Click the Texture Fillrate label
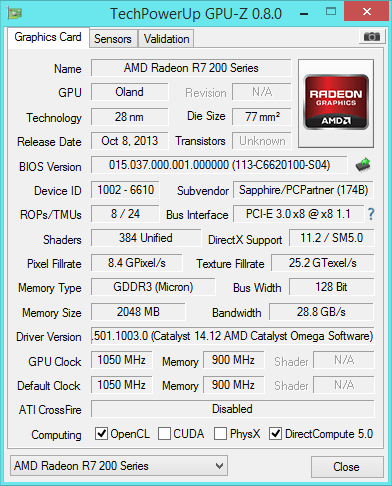The height and width of the screenshot is (486, 392). pyautogui.click(x=230, y=264)
